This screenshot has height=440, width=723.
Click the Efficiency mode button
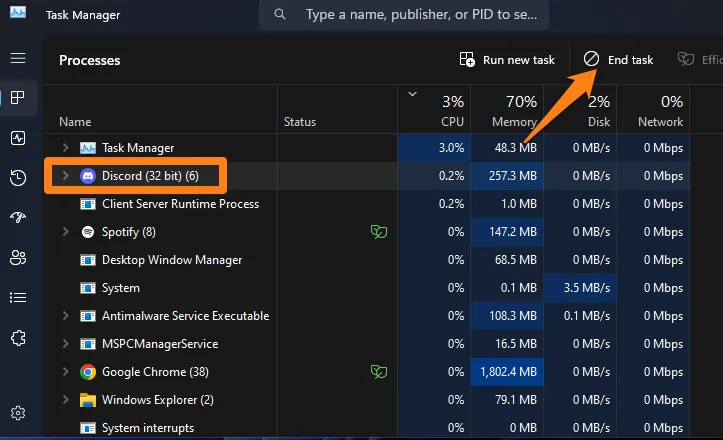(699, 60)
